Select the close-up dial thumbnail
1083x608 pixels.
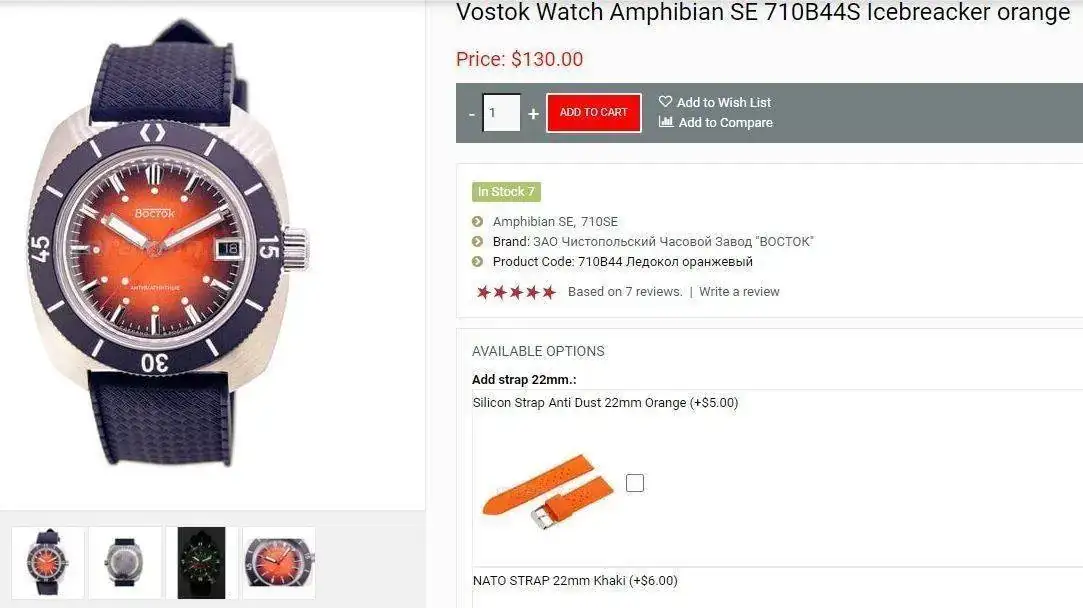point(278,562)
